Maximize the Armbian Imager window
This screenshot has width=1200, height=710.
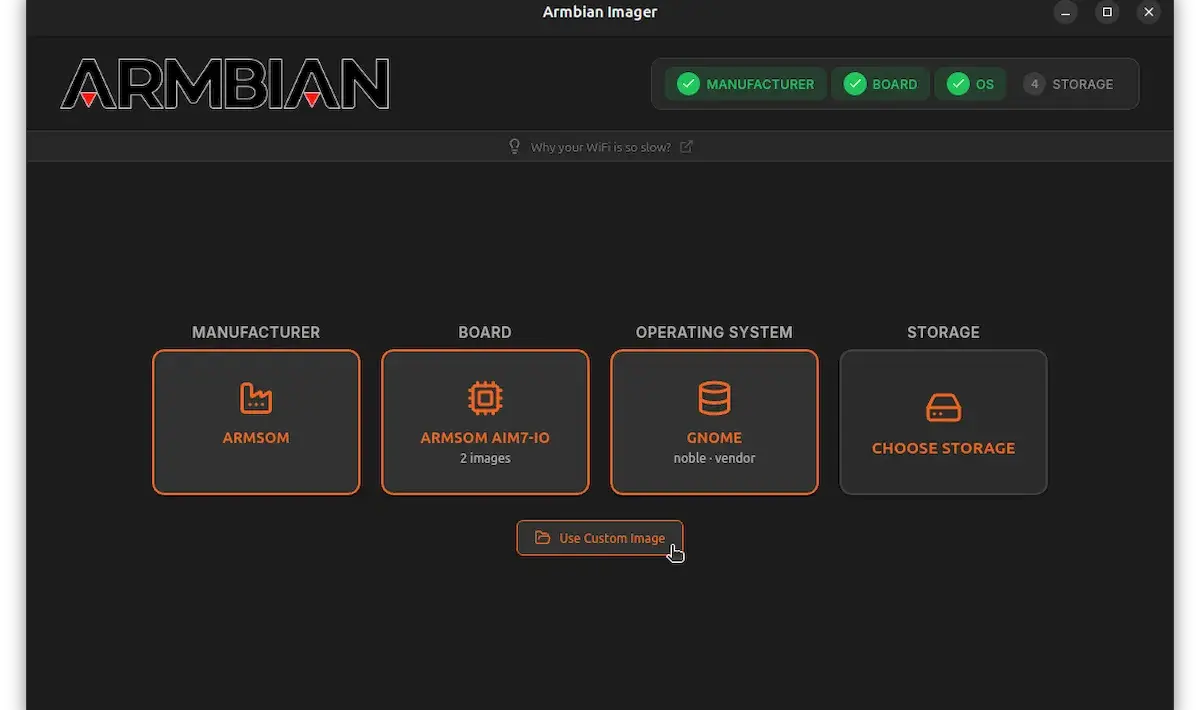[1106, 13]
